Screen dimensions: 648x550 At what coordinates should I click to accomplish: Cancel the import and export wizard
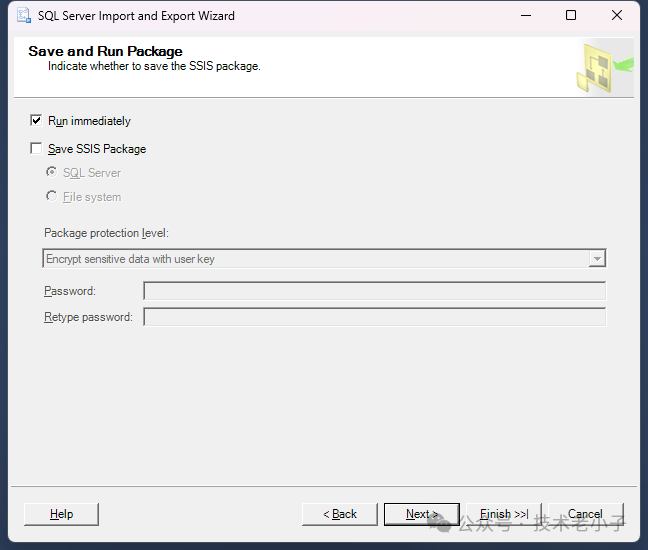point(586,514)
